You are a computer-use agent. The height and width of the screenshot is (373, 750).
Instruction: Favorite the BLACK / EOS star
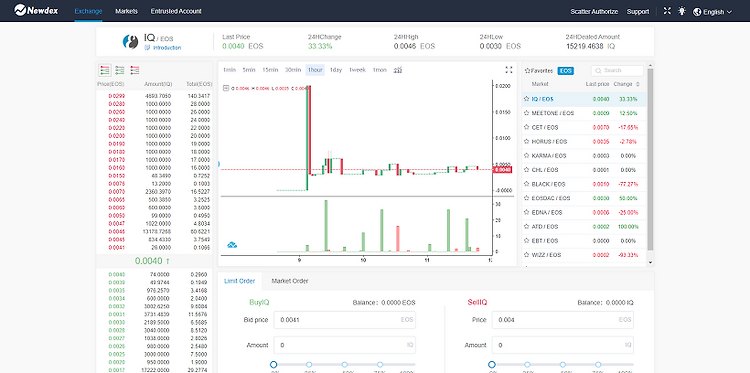point(527,184)
